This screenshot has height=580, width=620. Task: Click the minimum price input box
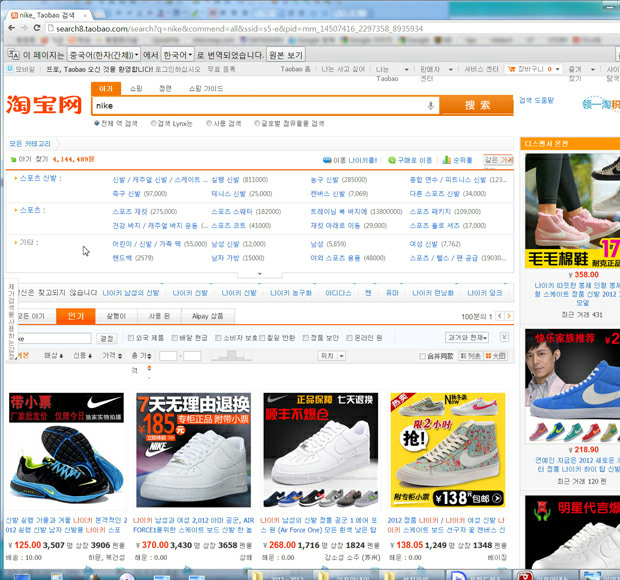[x=168, y=356]
